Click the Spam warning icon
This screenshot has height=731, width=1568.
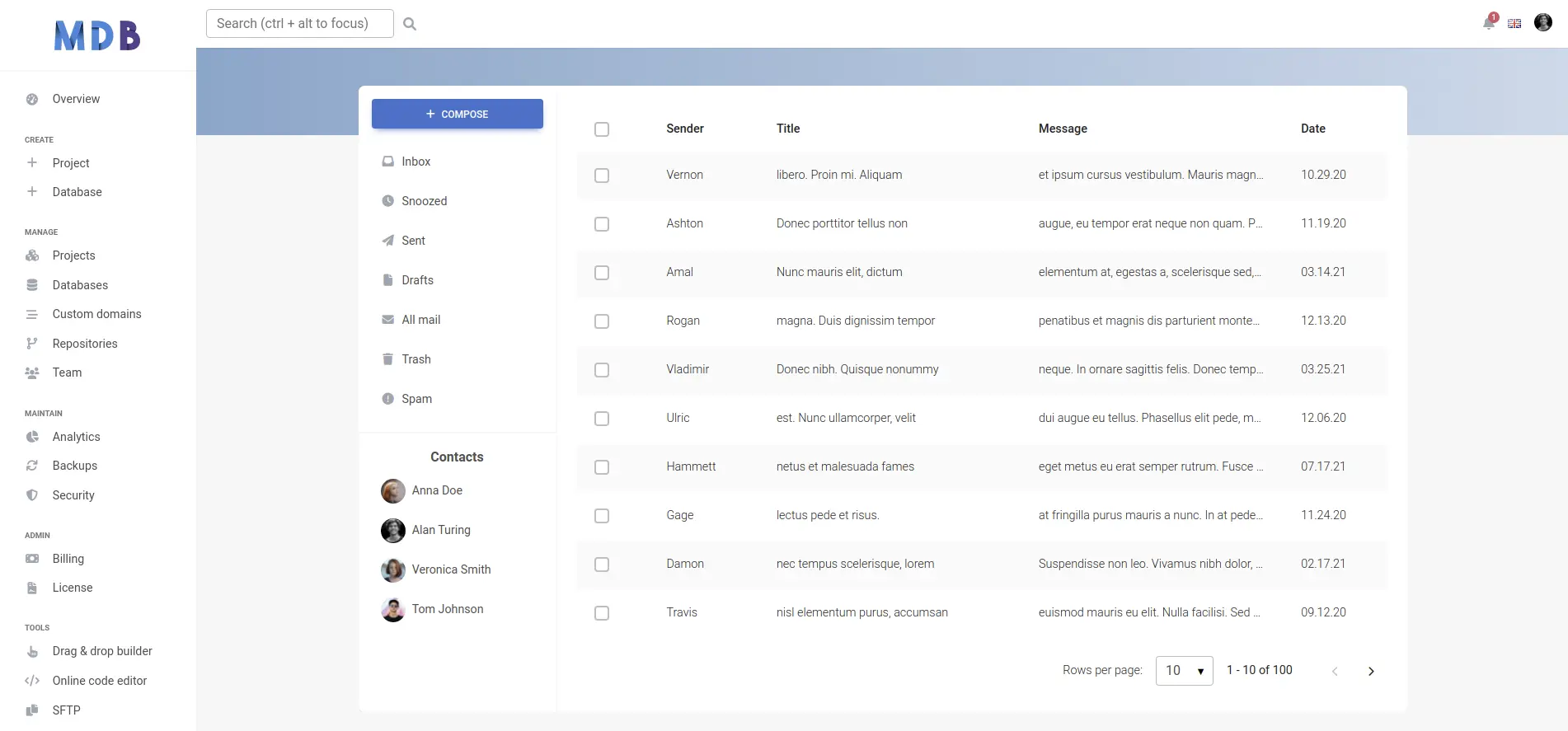click(387, 399)
